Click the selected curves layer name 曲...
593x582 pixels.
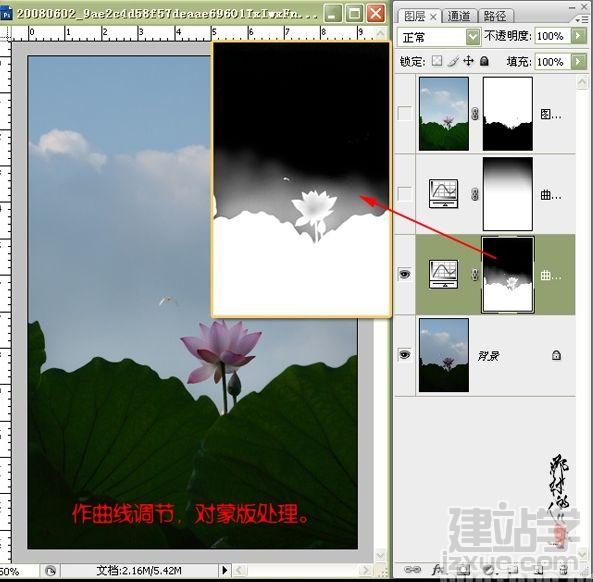[550, 276]
